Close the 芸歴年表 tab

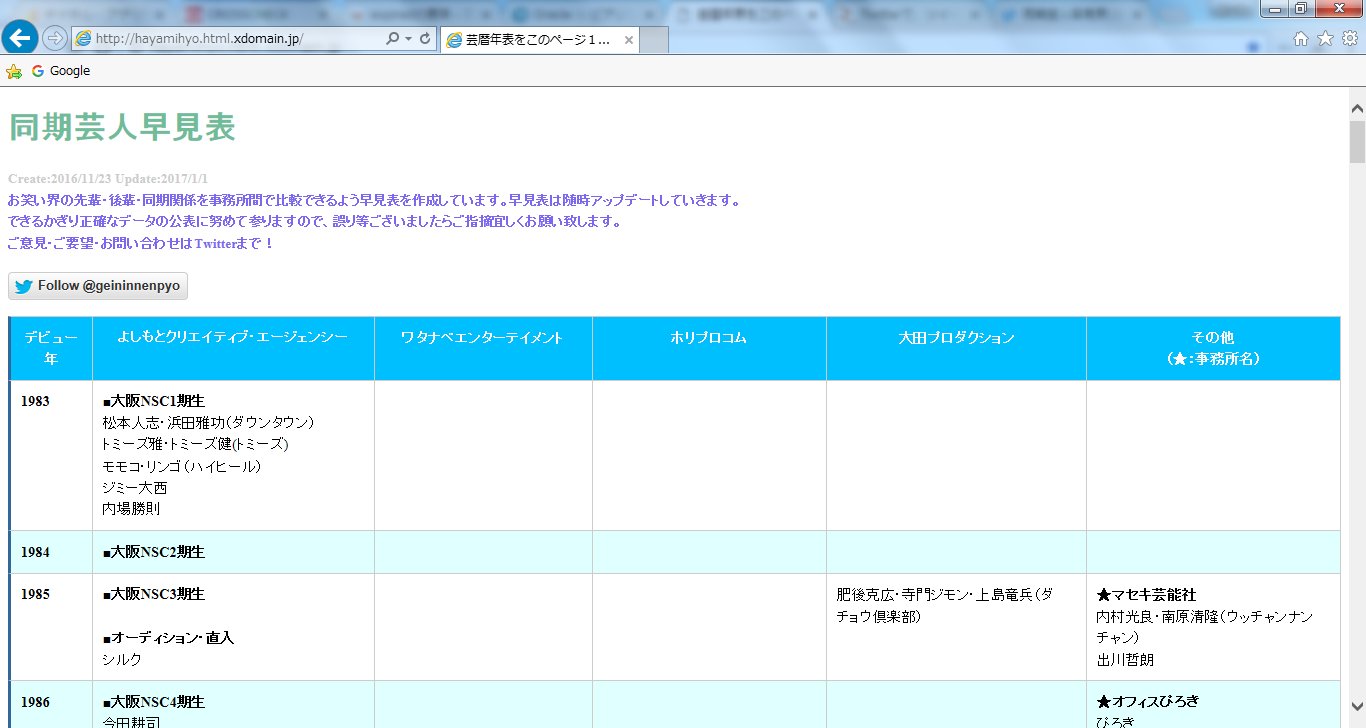(x=628, y=41)
